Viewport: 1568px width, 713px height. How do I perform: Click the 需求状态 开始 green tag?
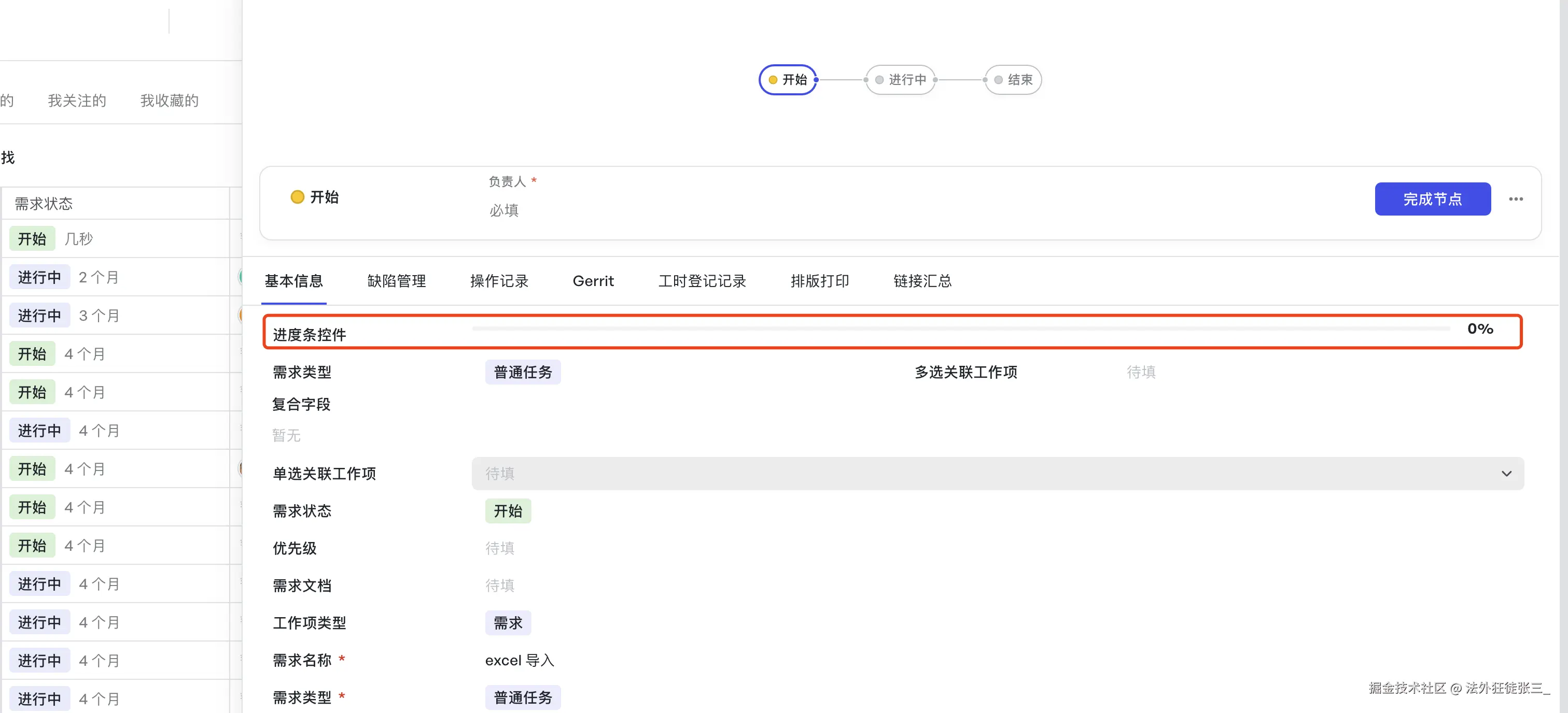pyautogui.click(x=508, y=511)
